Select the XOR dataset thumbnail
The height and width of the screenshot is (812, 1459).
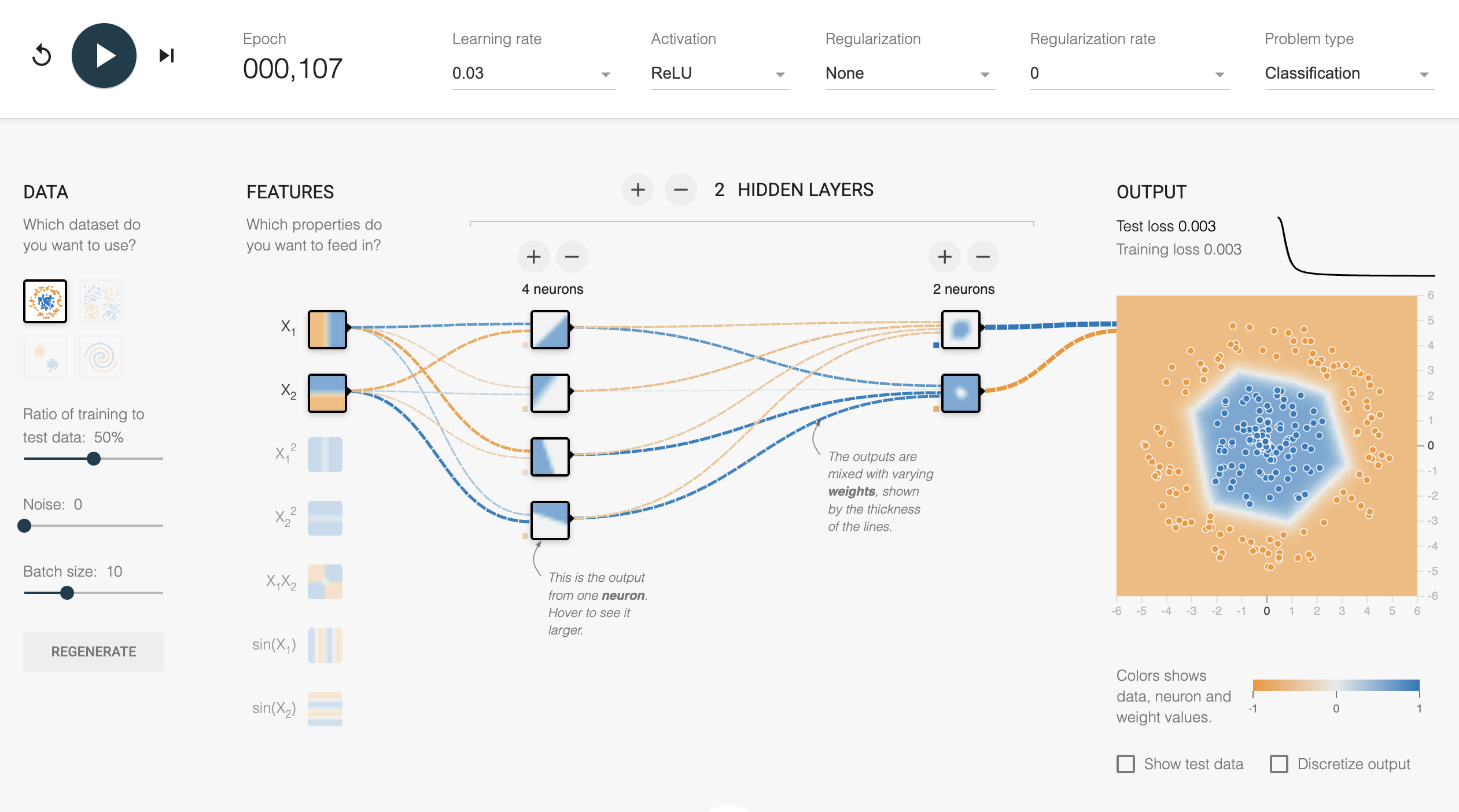click(x=101, y=301)
